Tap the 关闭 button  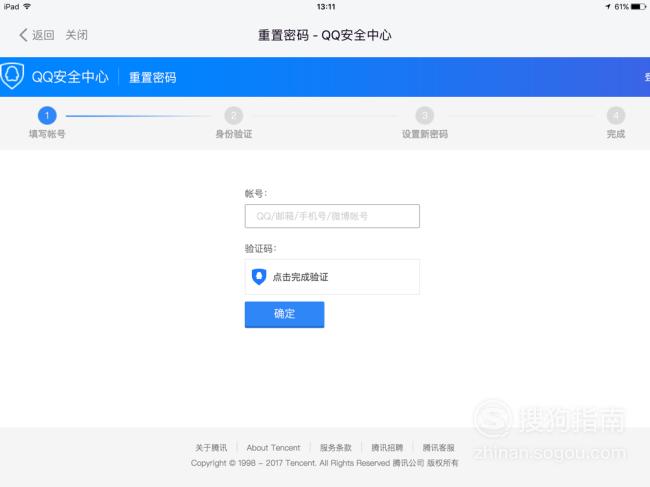(x=77, y=35)
